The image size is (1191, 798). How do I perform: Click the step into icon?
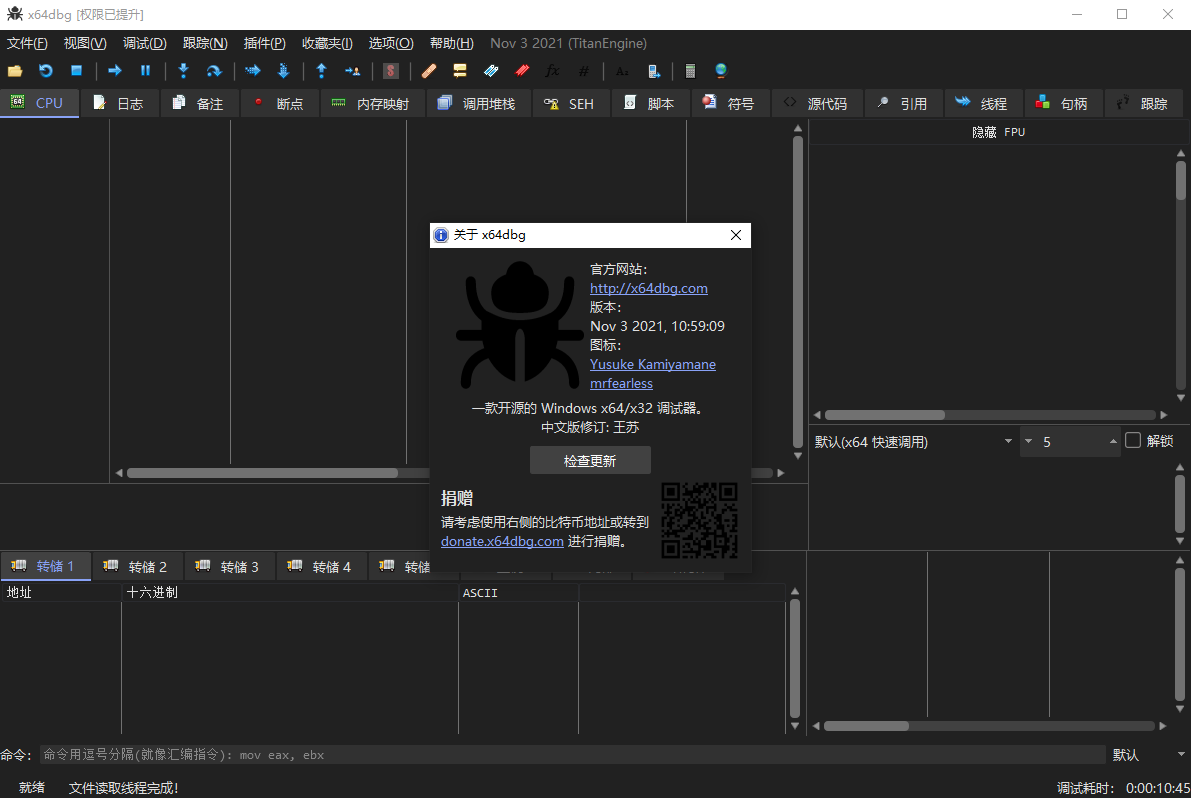click(183, 71)
